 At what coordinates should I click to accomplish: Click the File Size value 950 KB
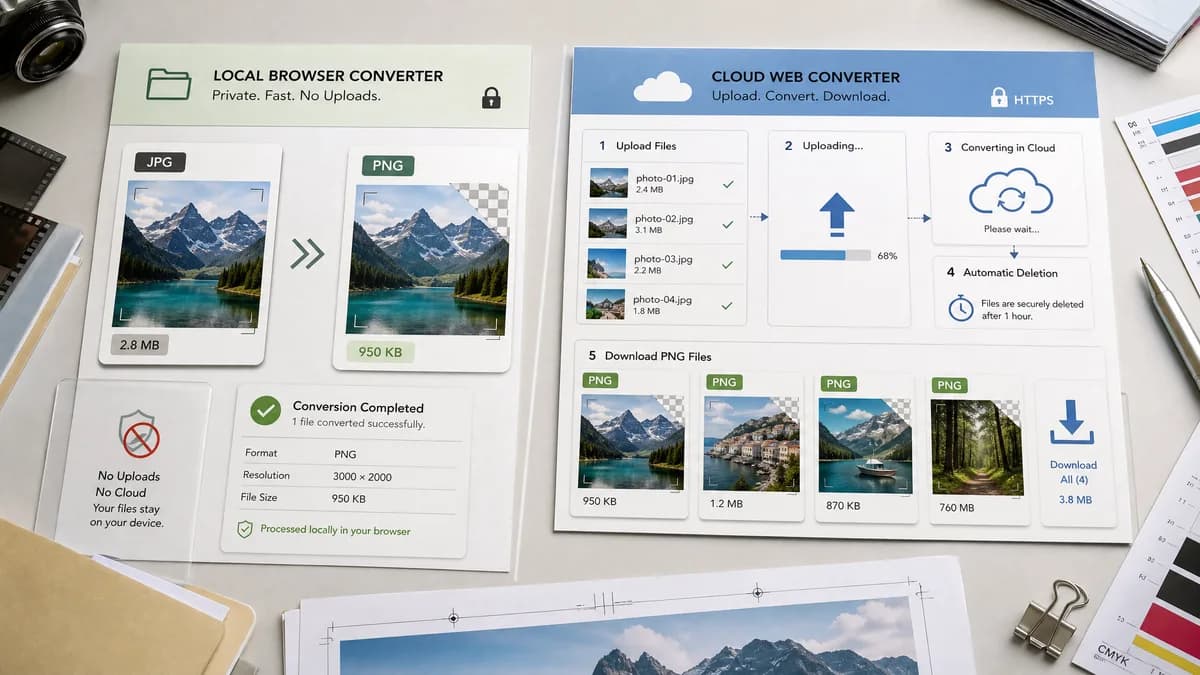pyautogui.click(x=349, y=498)
